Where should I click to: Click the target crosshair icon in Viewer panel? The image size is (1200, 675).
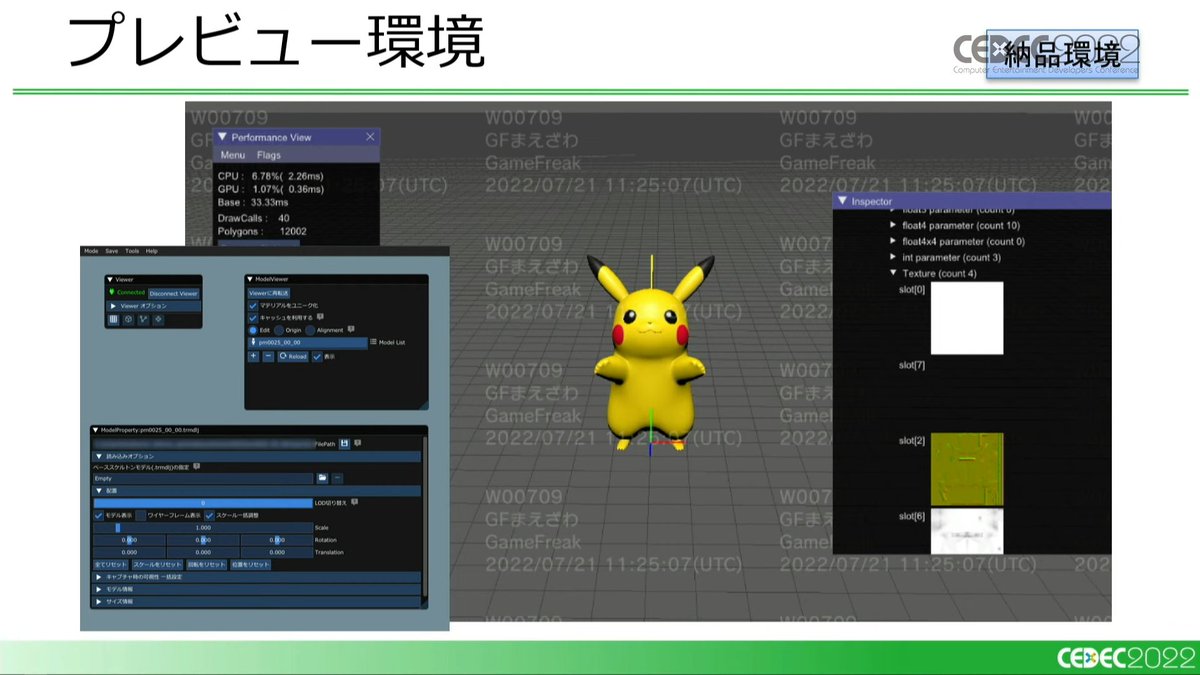(x=158, y=319)
